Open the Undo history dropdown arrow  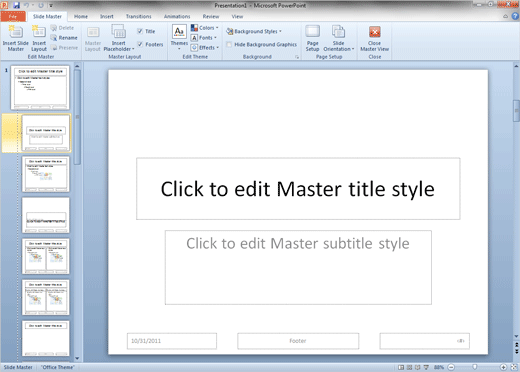(x=33, y=5)
